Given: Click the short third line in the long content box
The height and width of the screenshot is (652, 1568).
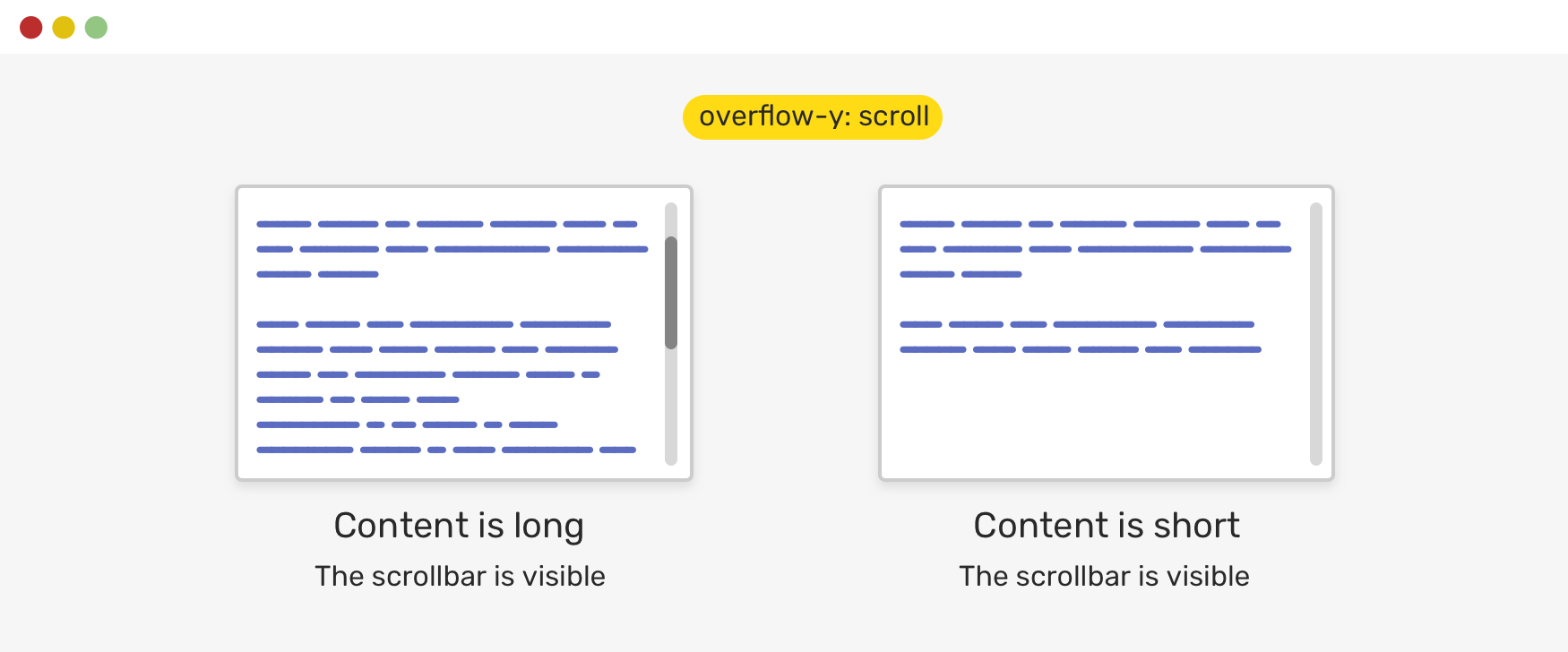Looking at the screenshot, I should 317,274.
